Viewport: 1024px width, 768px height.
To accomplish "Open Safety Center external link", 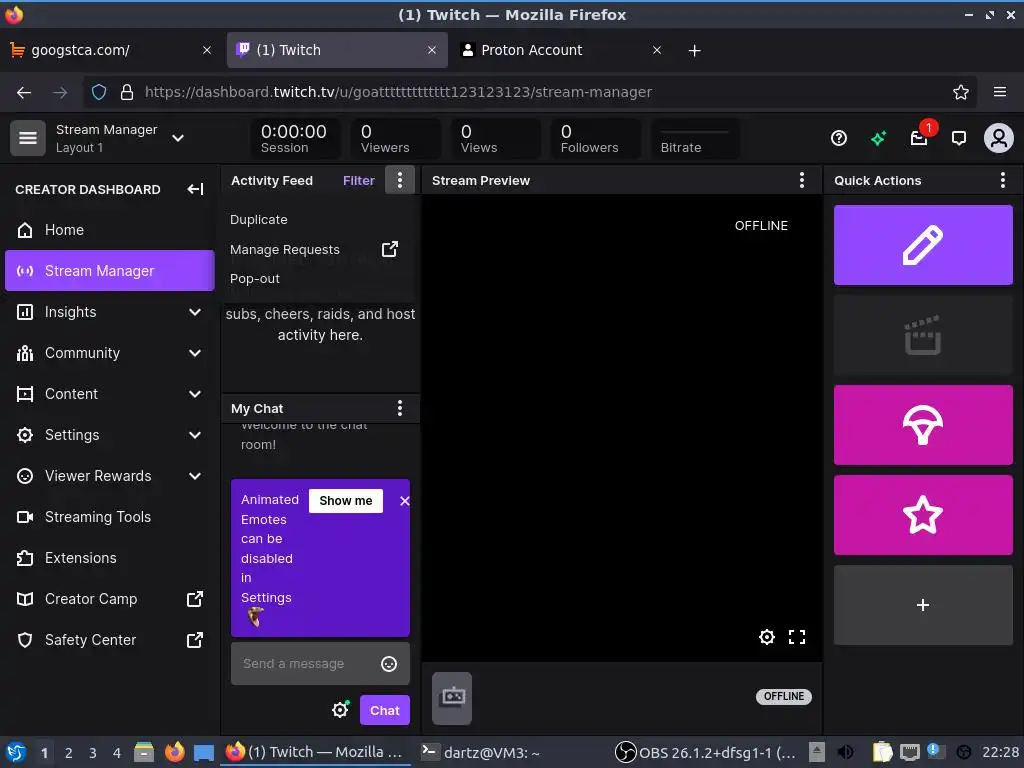I will (x=110, y=640).
